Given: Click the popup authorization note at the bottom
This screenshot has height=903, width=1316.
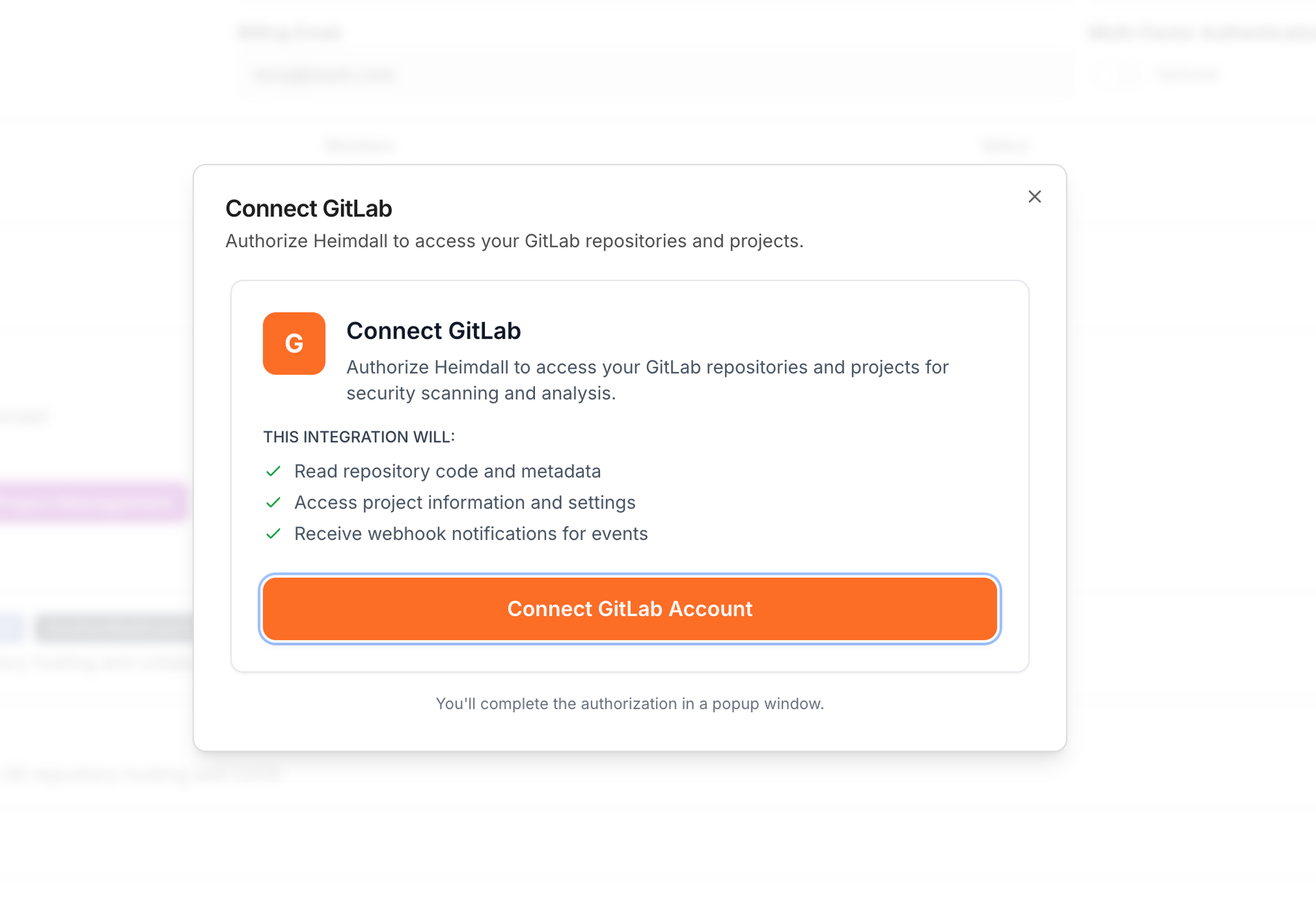Looking at the screenshot, I should coord(630,703).
